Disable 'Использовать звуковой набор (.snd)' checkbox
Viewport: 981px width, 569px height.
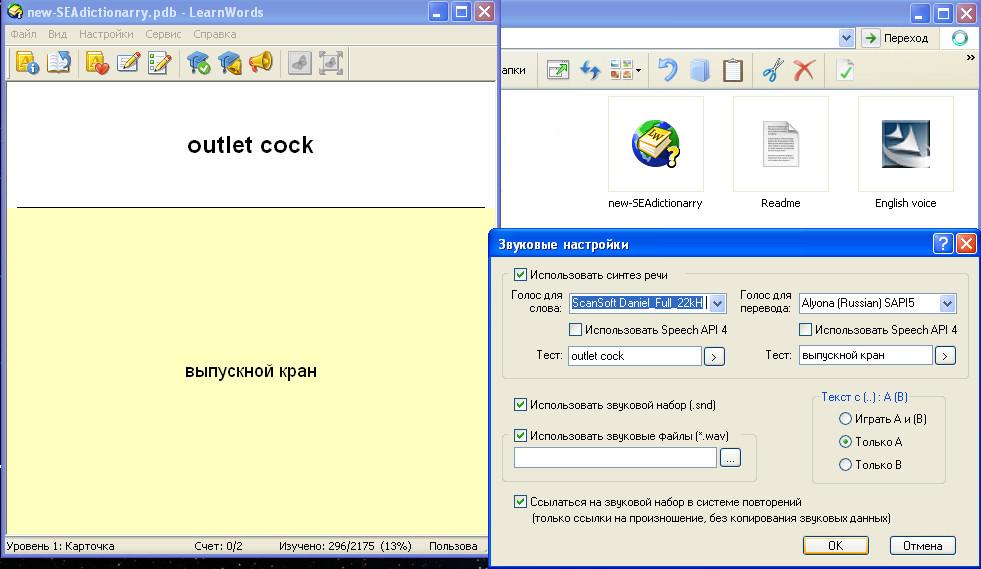pyautogui.click(x=520, y=405)
